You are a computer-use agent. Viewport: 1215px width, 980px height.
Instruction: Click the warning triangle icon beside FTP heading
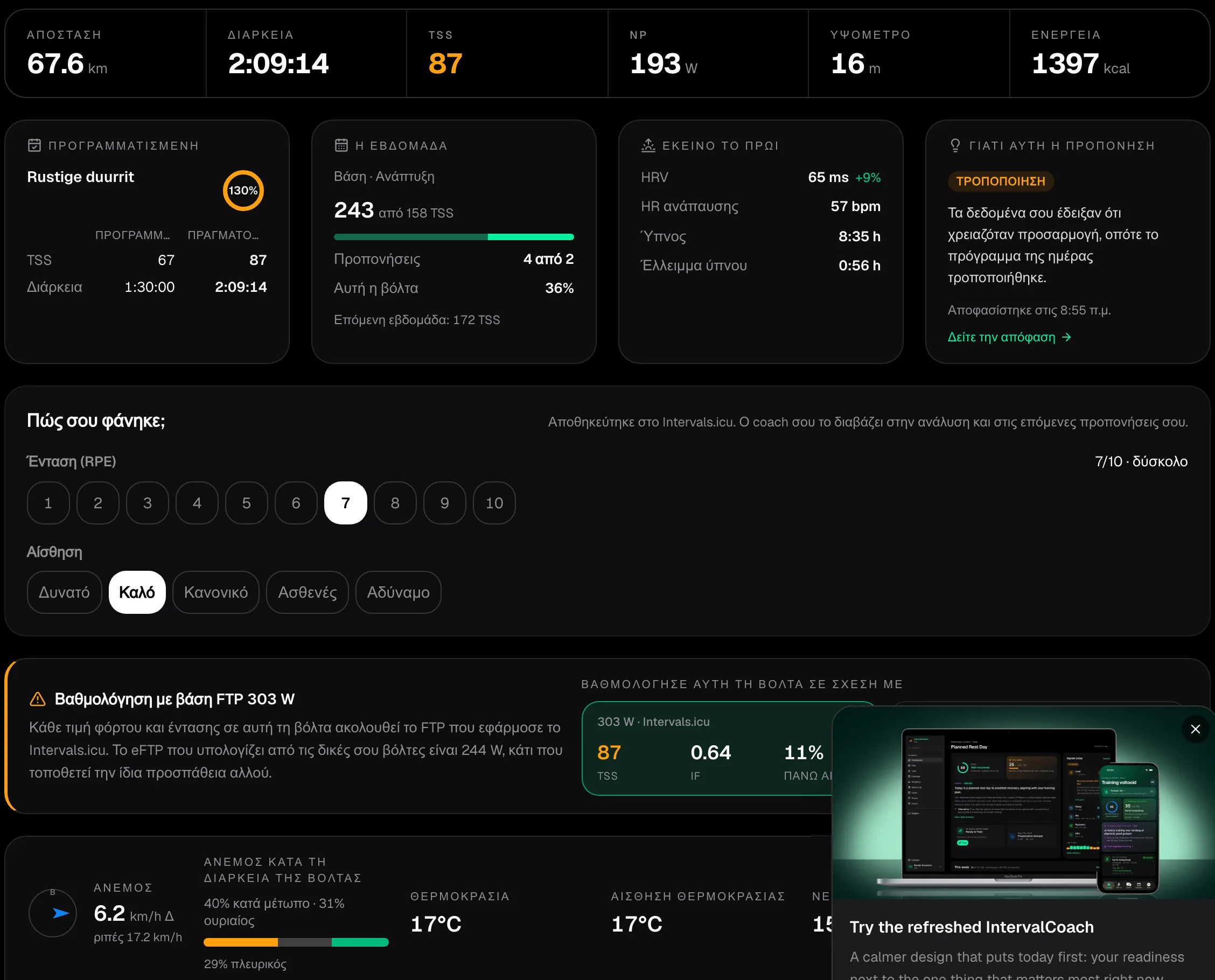[x=37, y=699]
